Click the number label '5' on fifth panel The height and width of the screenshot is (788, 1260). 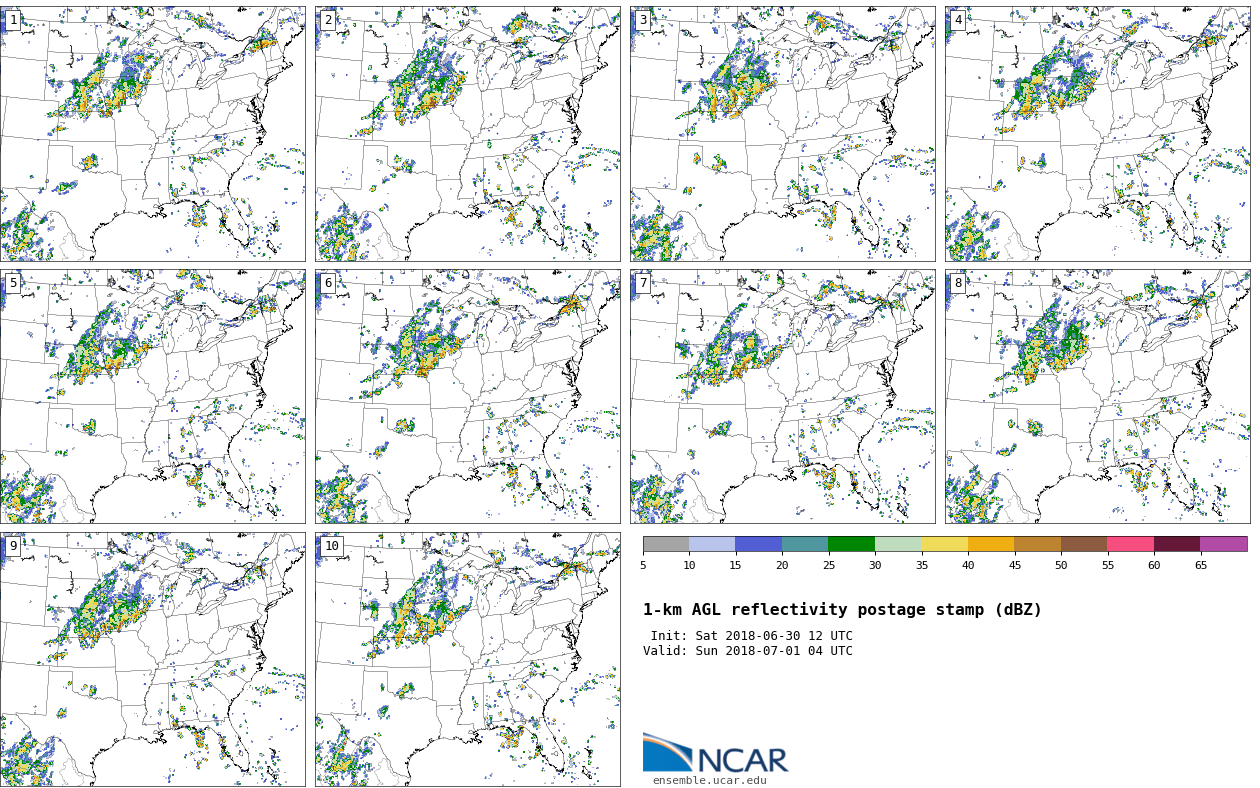pos(13,283)
